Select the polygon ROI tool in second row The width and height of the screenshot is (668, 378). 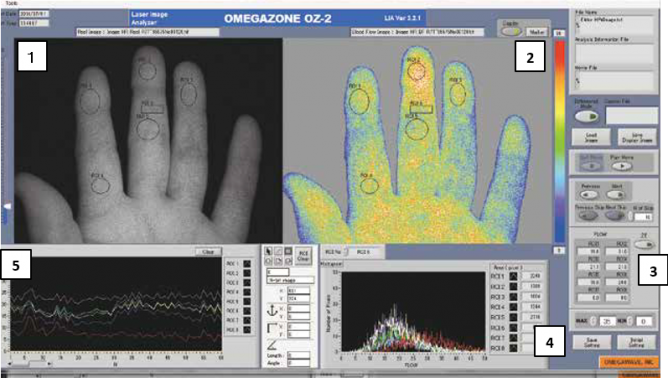pos(278,261)
